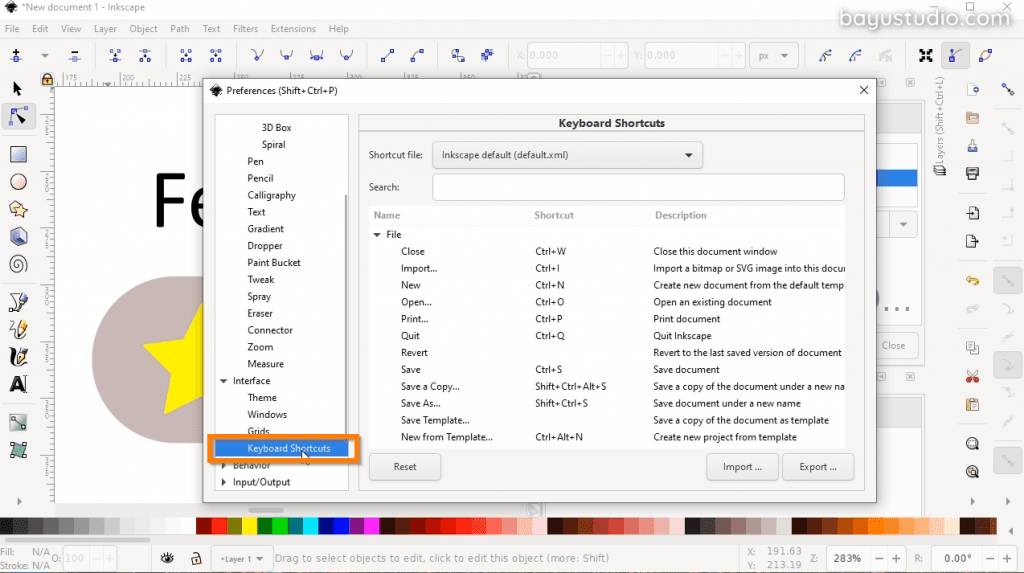Make selected nodes smooth icon
This screenshot has height=573, width=1024.
tap(286, 56)
